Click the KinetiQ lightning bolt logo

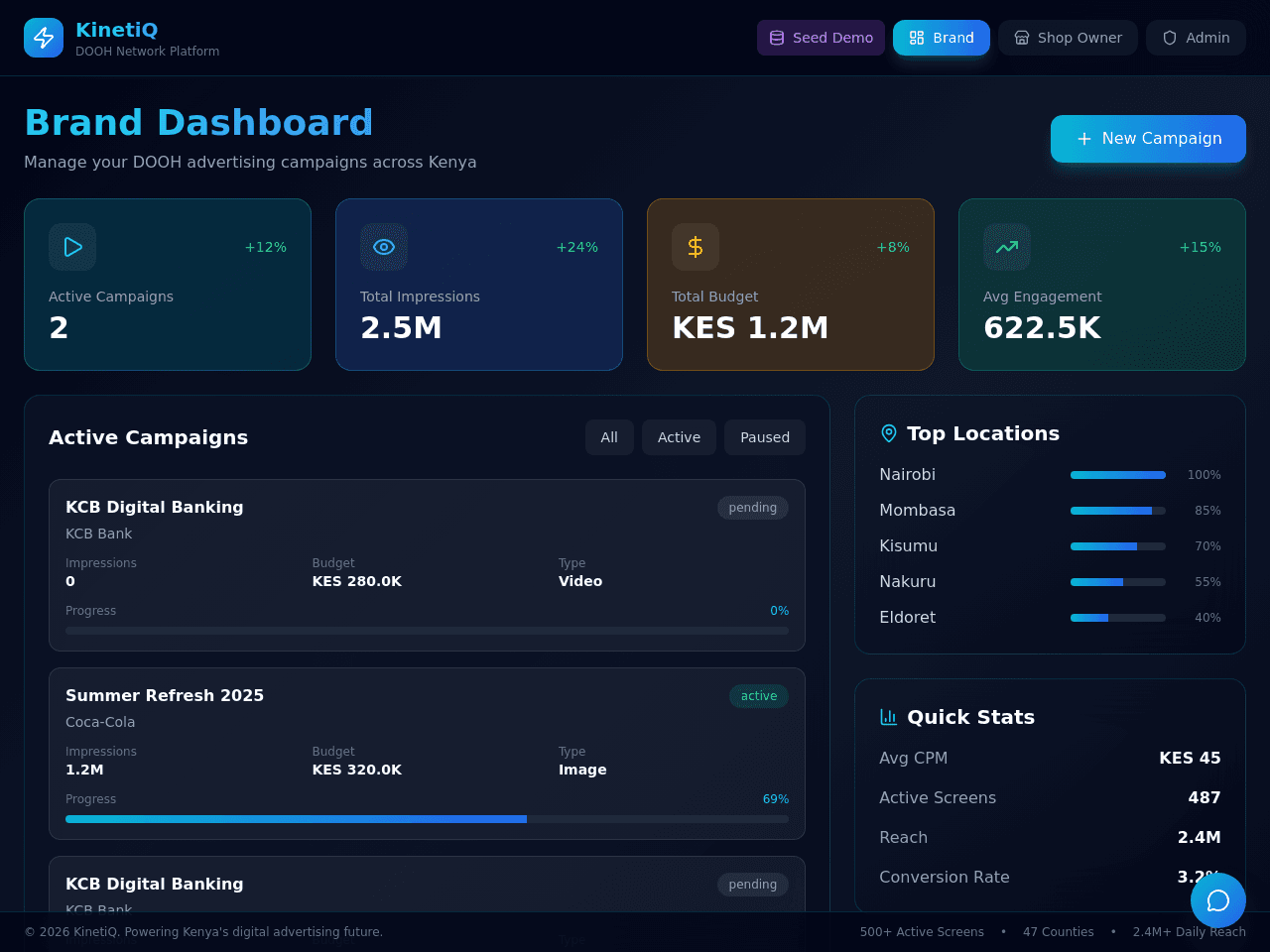click(44, 38)
